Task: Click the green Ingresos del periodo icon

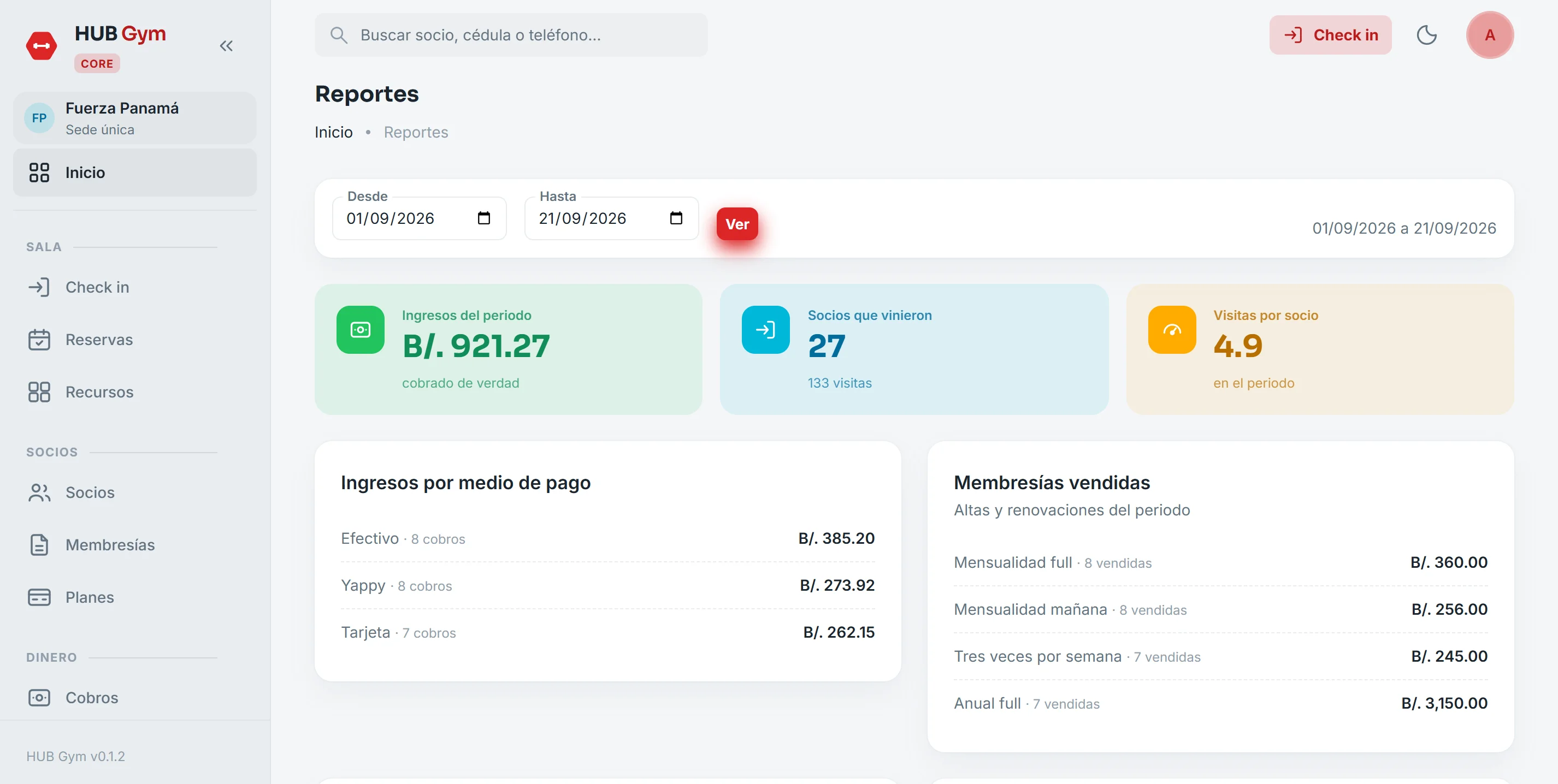Action: [361, 330]
